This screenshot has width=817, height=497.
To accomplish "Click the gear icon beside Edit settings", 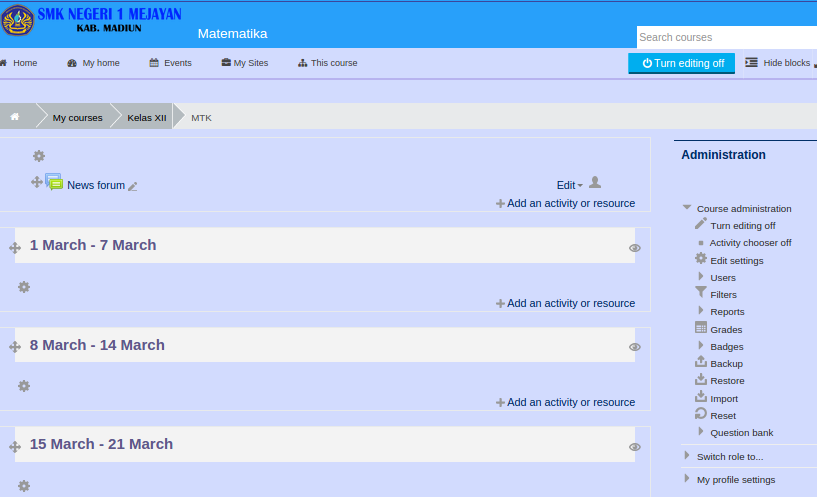I will tap(701, 258).
